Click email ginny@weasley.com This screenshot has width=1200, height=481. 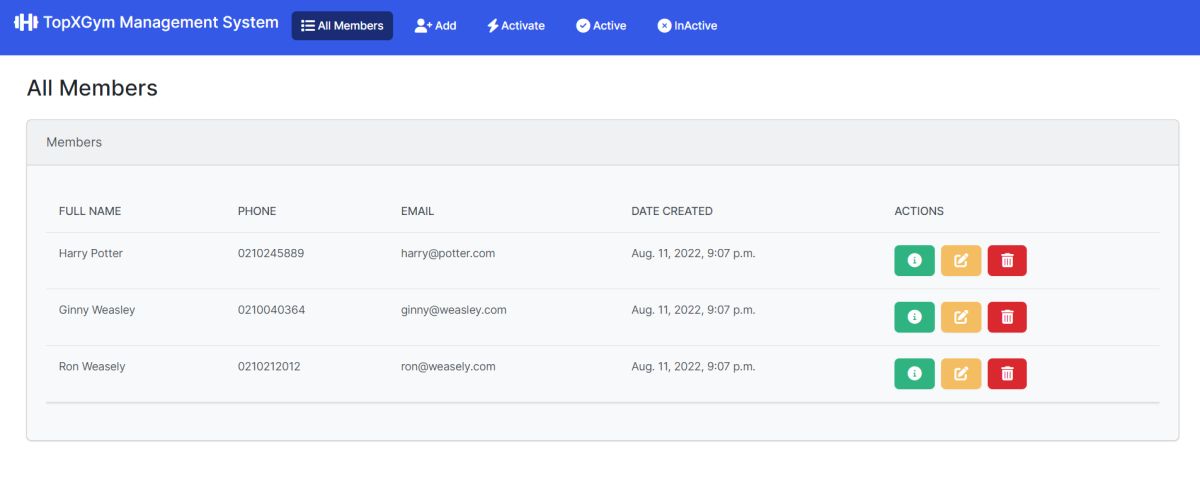tap(454, 310)
